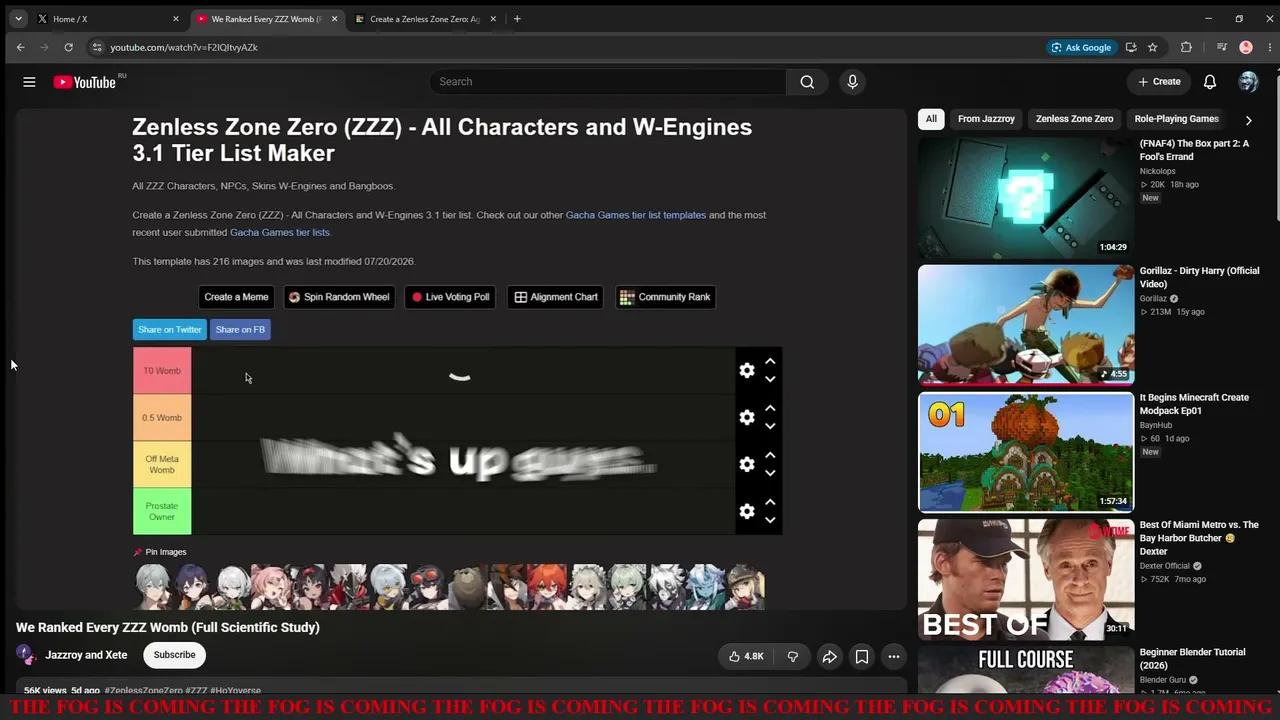Open the Minecraft Create Modpack Ep01 thumbnail

1026,452
